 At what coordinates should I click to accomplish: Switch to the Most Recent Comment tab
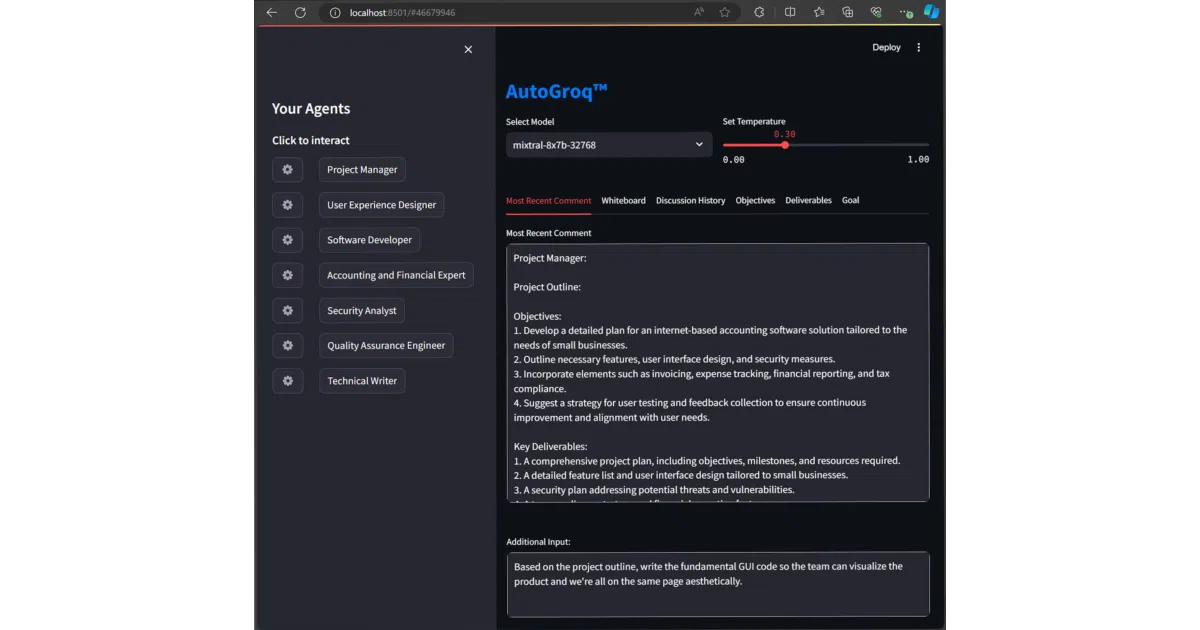548,200
